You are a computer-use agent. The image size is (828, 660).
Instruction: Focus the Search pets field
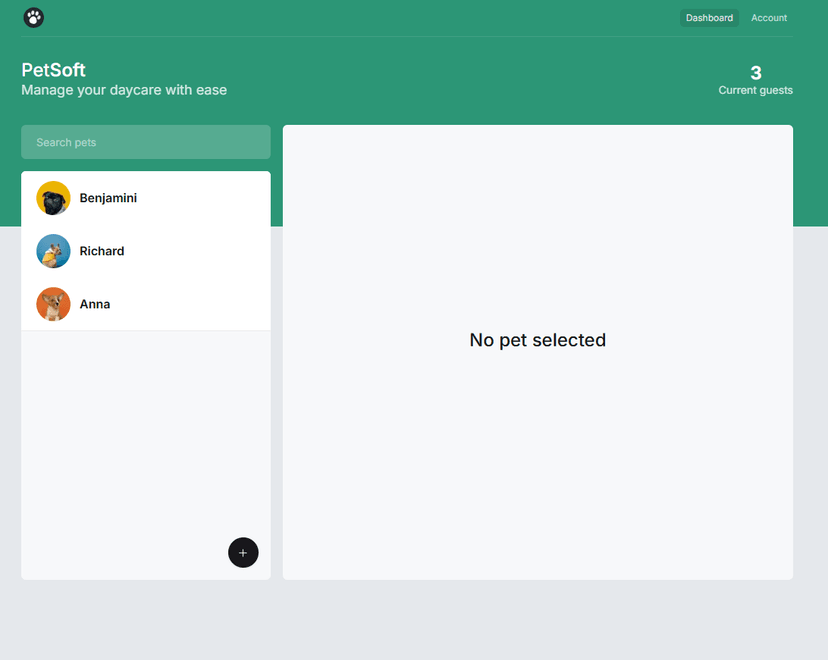(146, 142)
